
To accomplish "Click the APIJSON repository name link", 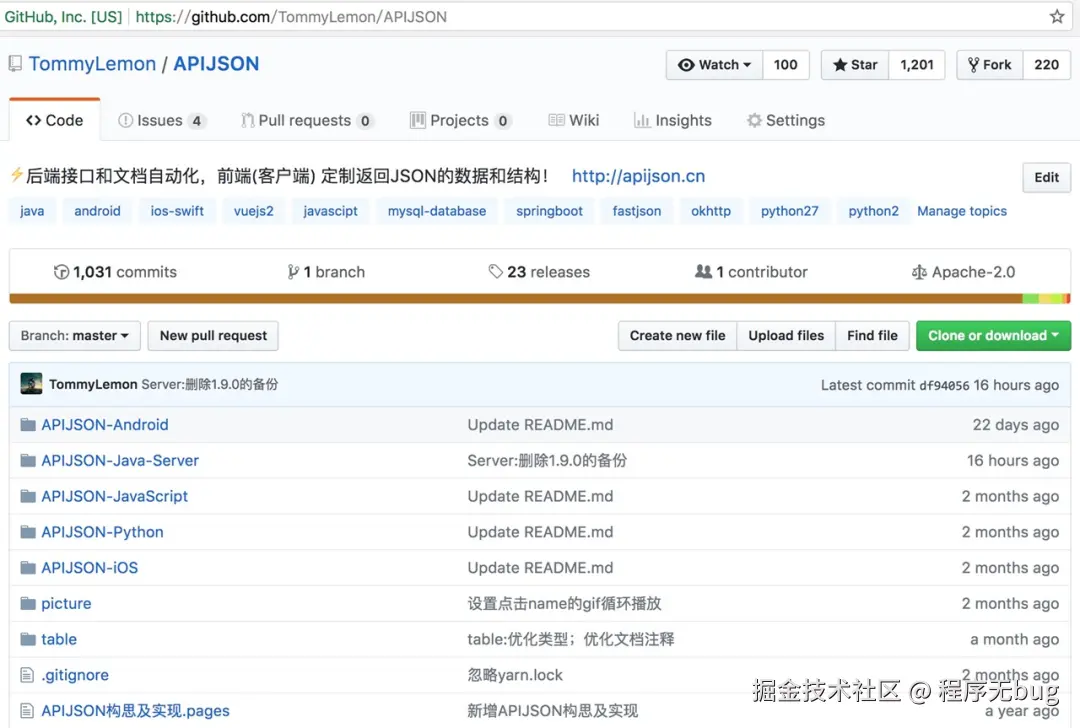I will 216,64.
